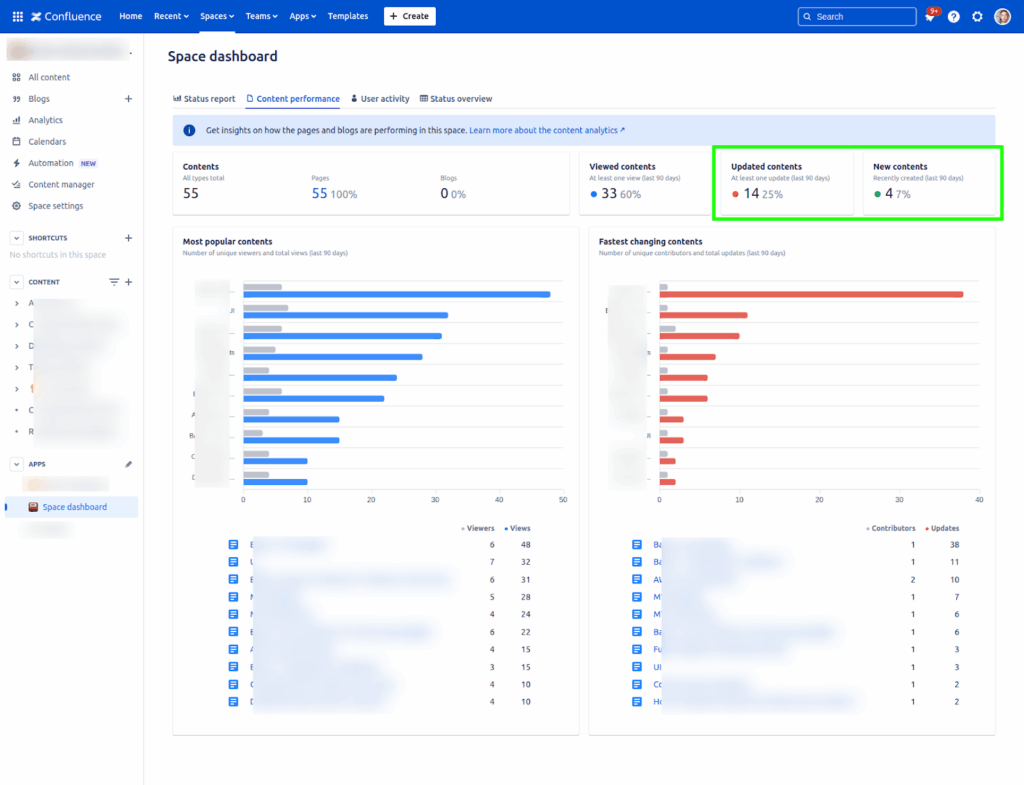Image resolution: width=1024 pixels, height=785 pixels.
Task: Toggle the Updates legend in Fastest changing contents
Action: coord(944,528)
